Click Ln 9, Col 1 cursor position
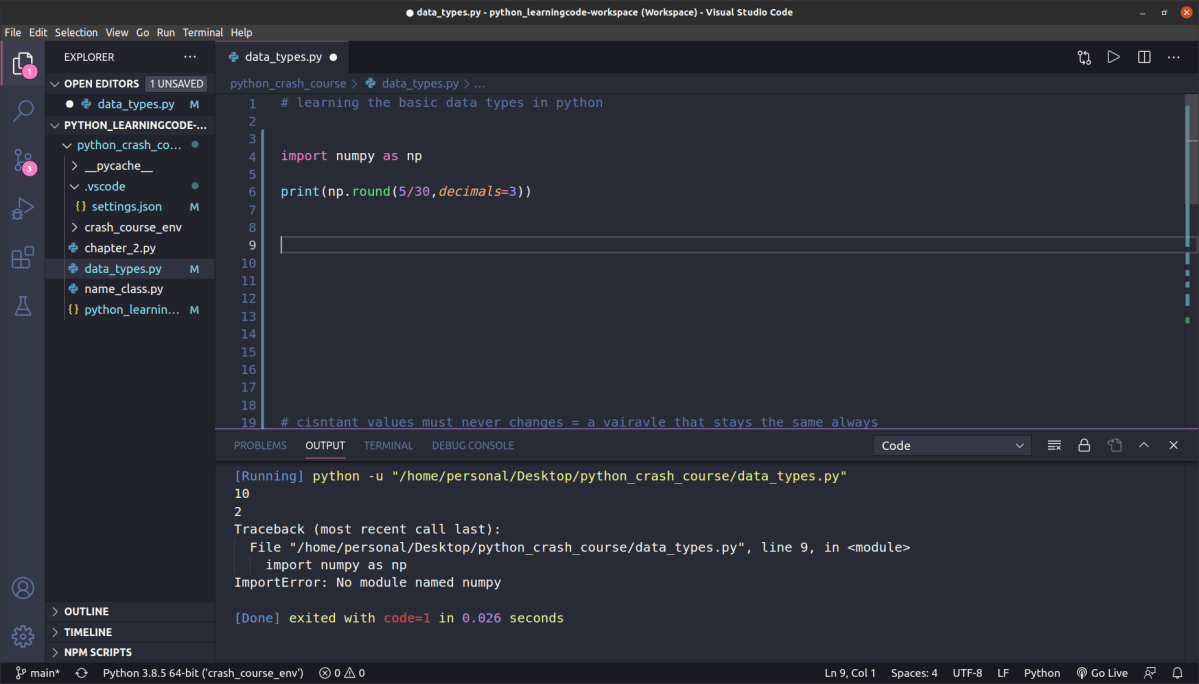The width and height of the screenshot is (1199, 684). pos(850,673)
